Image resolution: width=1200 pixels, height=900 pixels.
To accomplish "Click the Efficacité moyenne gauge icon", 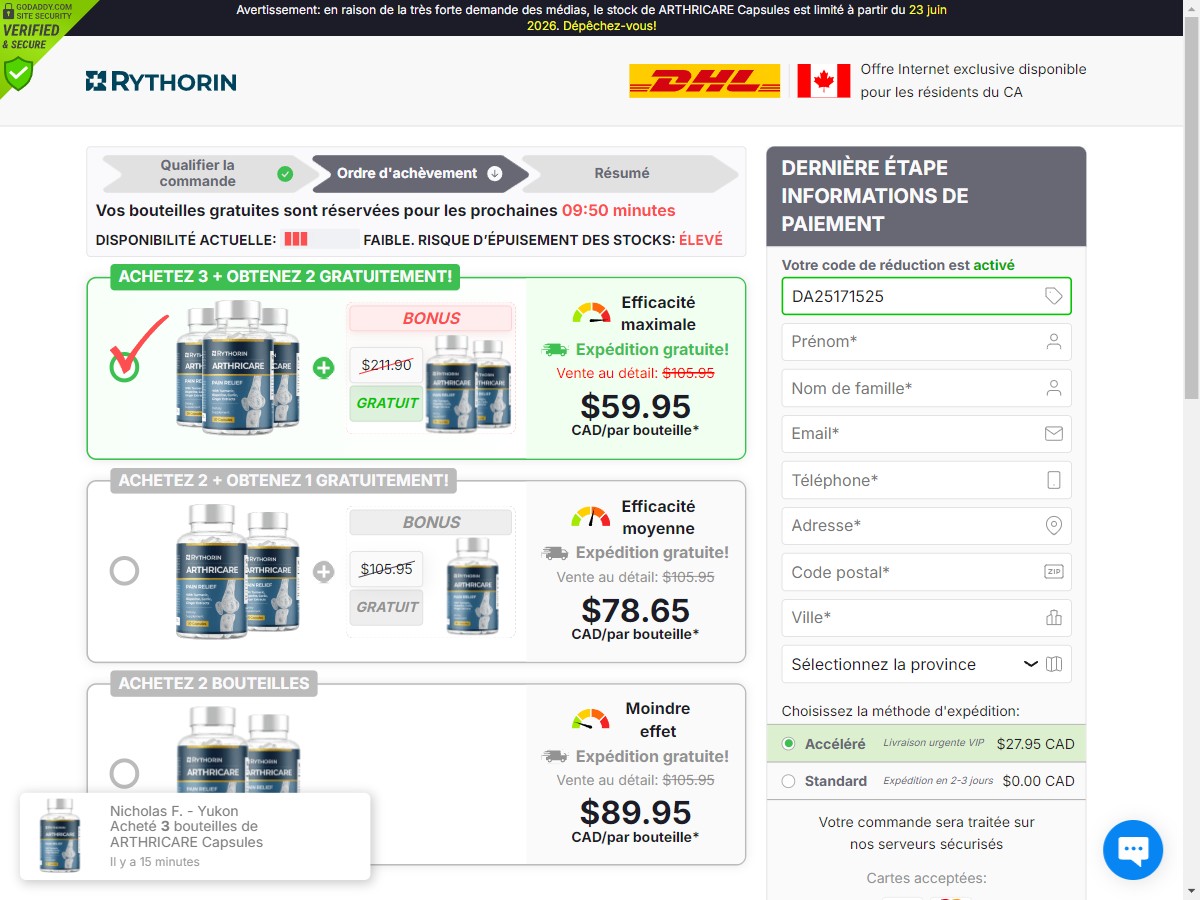I will [x=591, y=517].
